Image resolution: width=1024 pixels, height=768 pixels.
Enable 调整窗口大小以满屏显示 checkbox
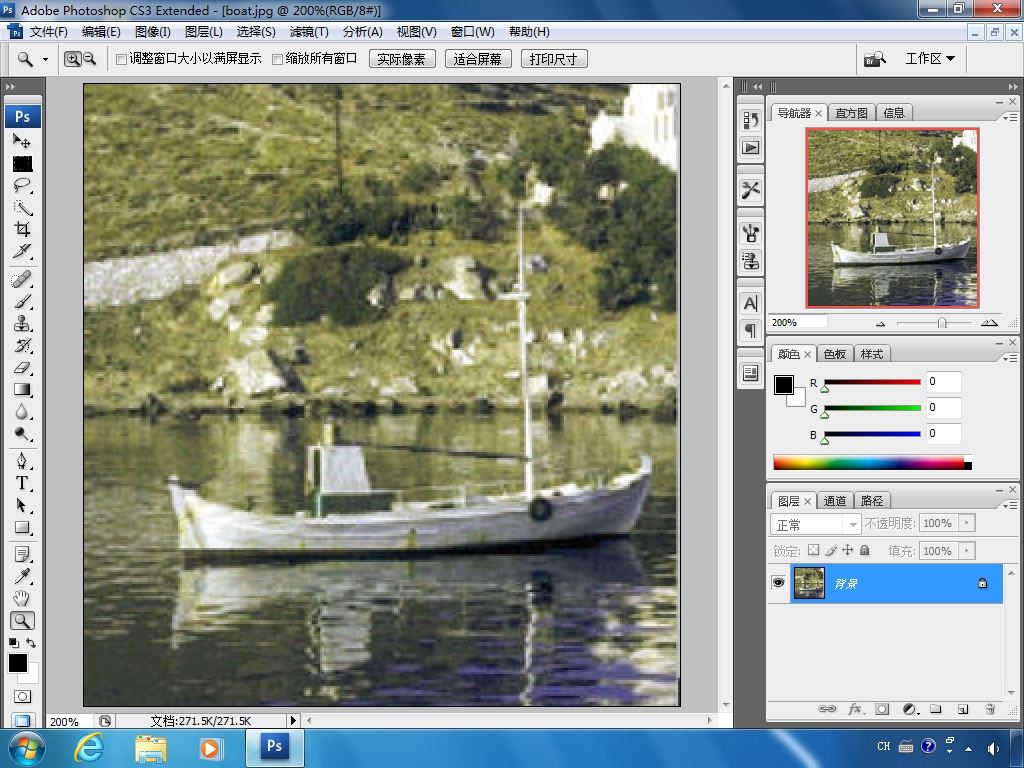(x=121, y=59)
